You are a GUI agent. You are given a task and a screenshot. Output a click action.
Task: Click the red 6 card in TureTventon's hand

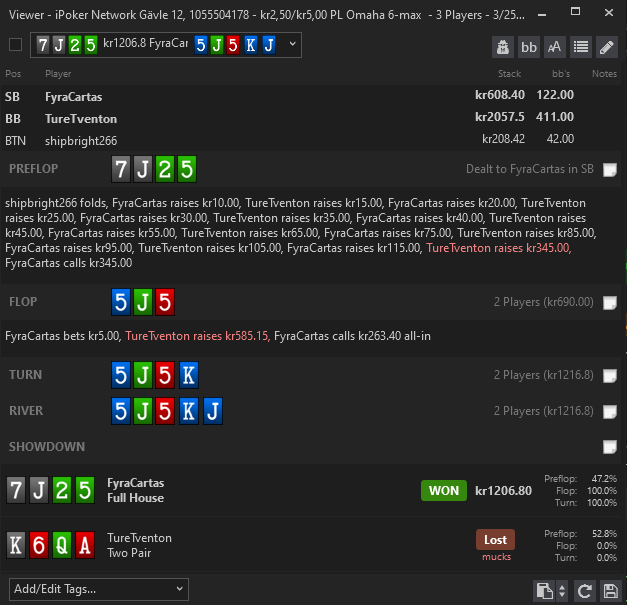pyautogui.click(x=39, y=545)
